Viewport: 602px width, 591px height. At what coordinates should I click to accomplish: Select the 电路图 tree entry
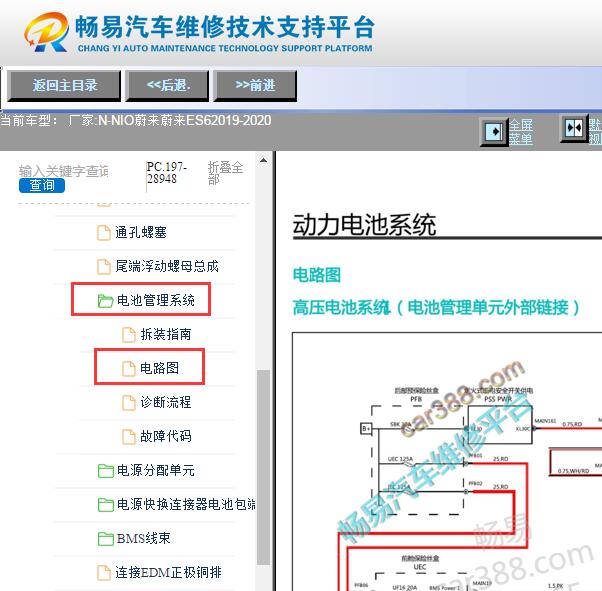coord(159,368)
